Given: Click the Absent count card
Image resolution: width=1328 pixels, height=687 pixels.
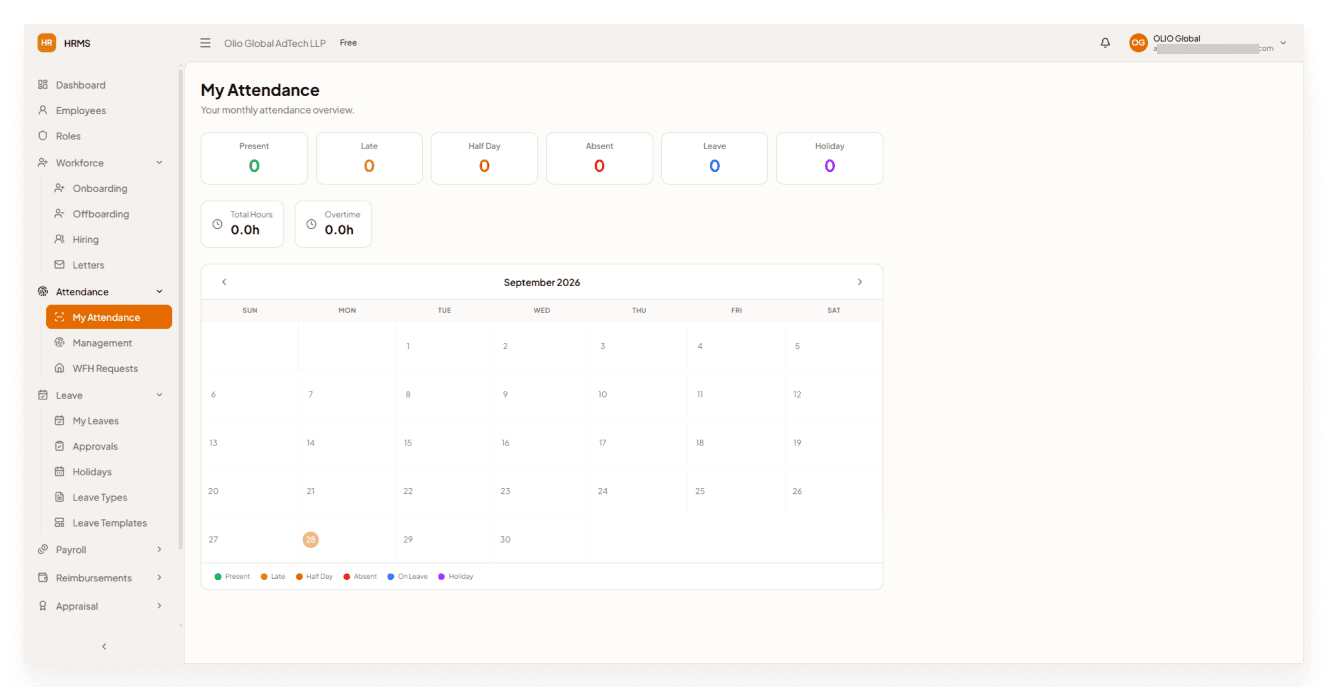Looking at the screenshot, I should 600,158.
